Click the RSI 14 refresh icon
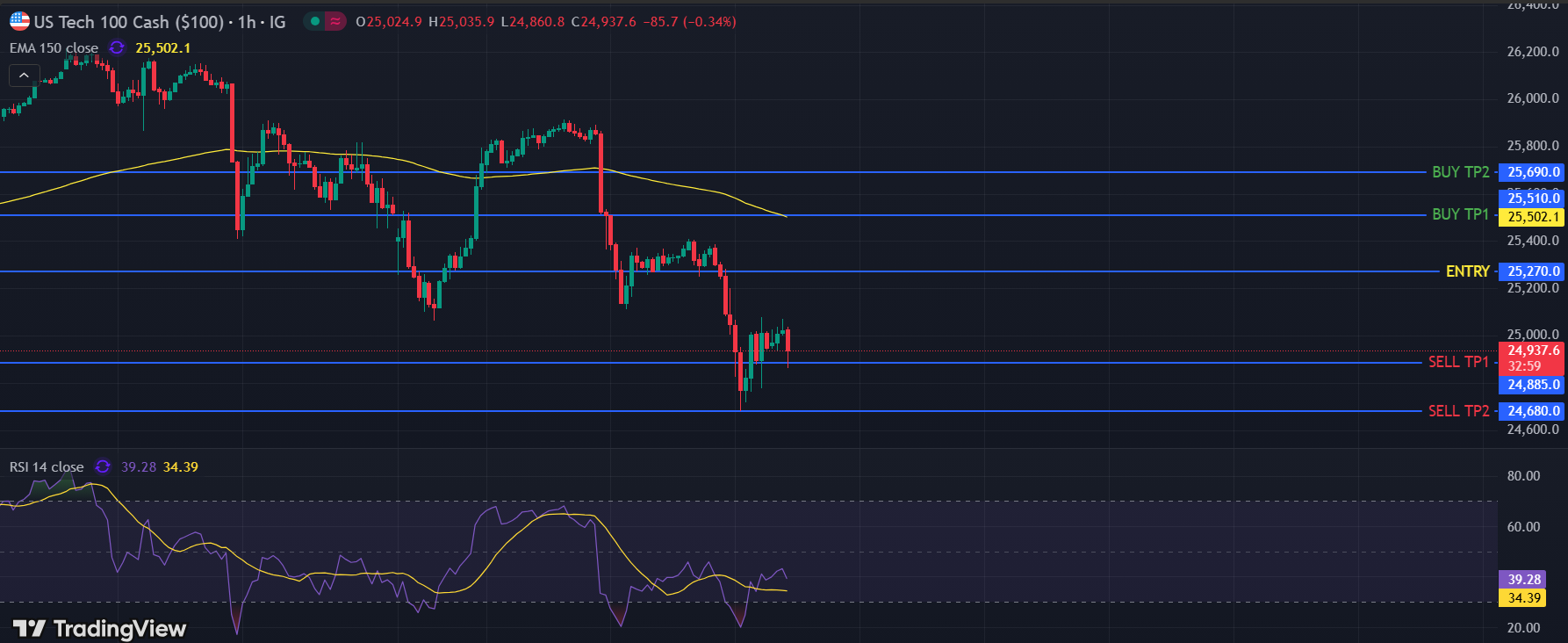The width and height of the screenshot is (1568, 643). 103,466
